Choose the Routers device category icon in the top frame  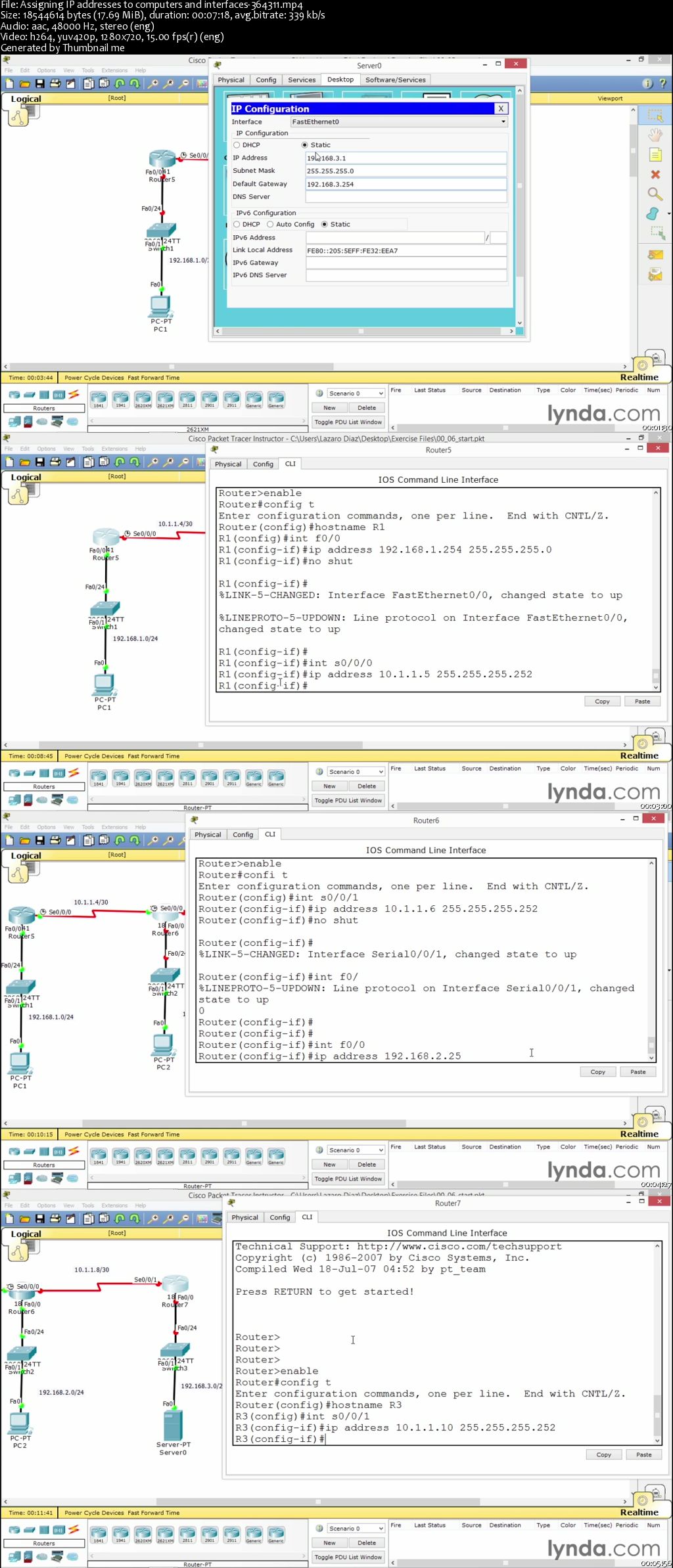(x=14, y=395)
